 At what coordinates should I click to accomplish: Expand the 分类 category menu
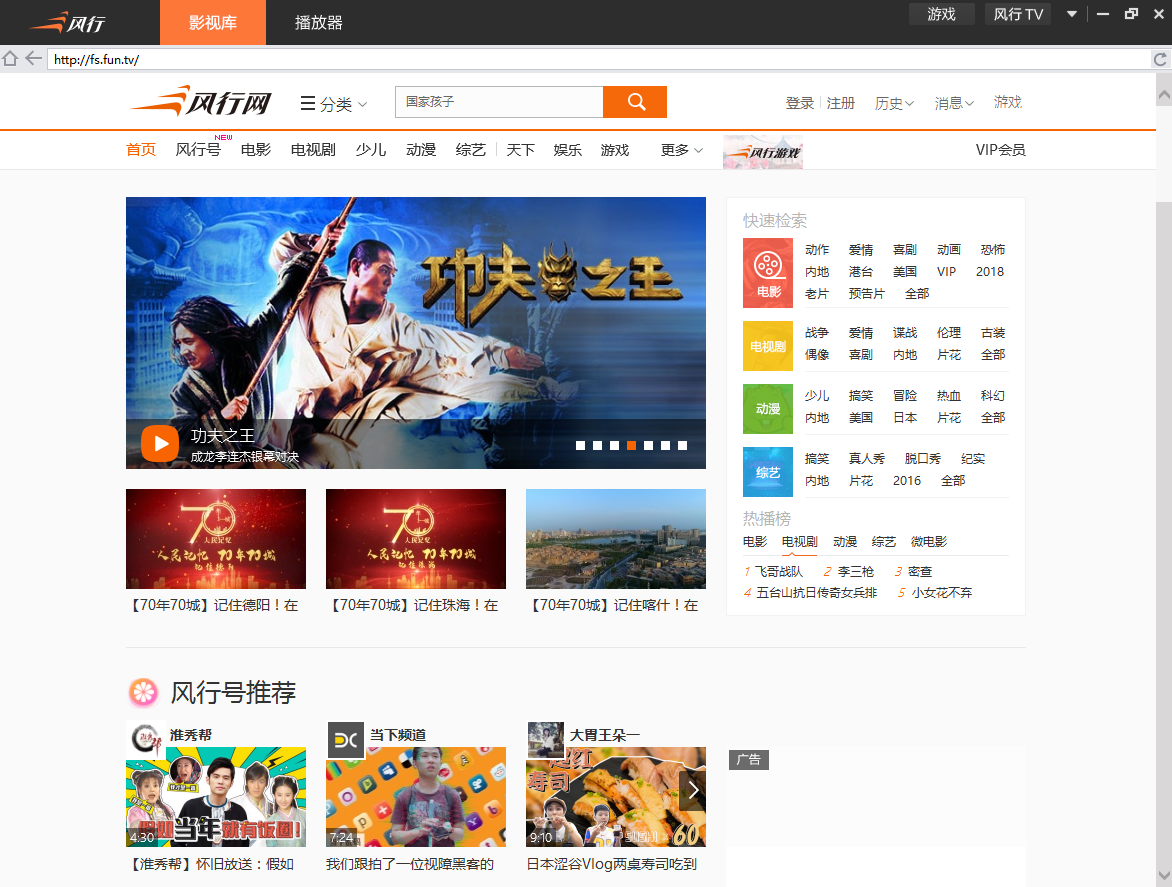pyautogui.click(x=333, y=104)
